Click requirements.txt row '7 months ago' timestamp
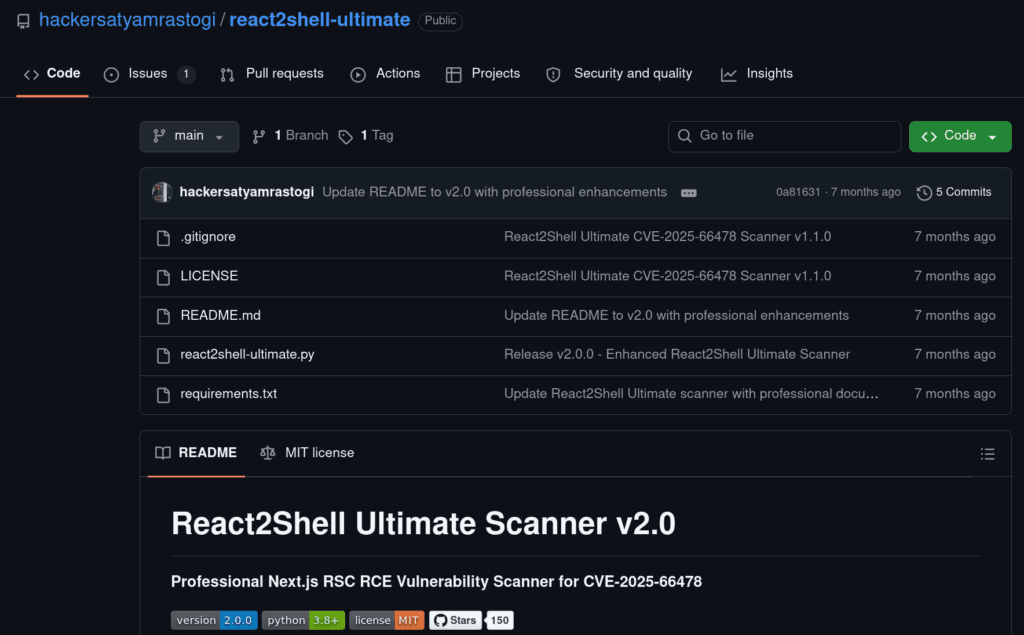This screenshot has width=1024, height=635. (955, 394)
